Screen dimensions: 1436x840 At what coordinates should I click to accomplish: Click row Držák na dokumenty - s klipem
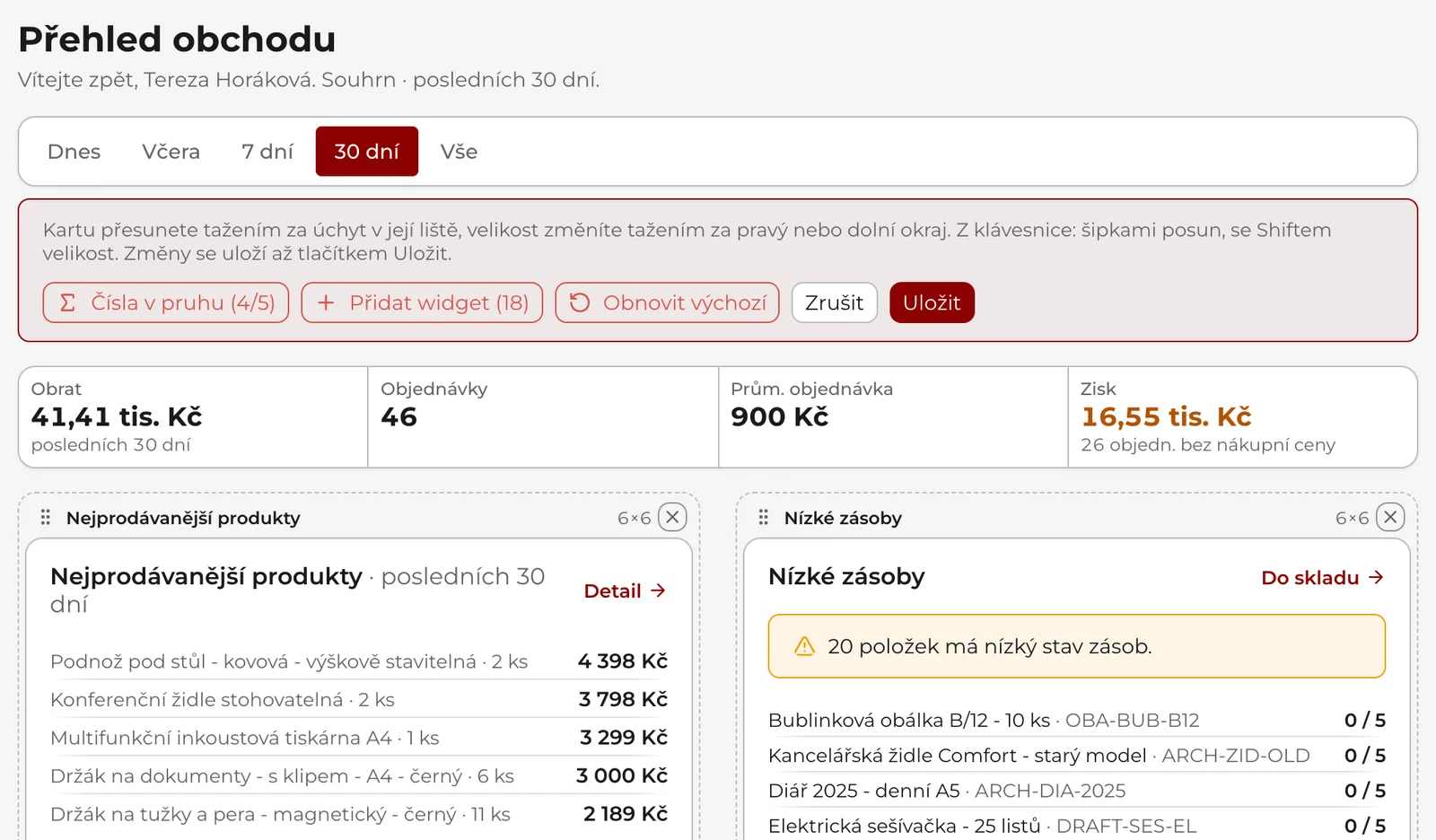point(359,775)
